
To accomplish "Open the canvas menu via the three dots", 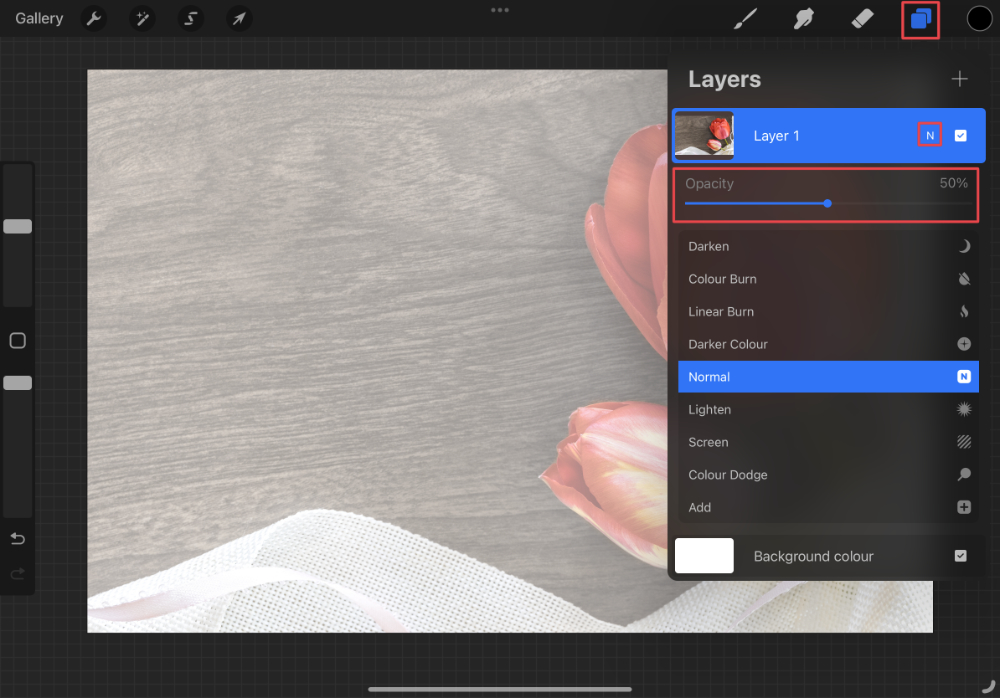I will [x=500, y=11].
